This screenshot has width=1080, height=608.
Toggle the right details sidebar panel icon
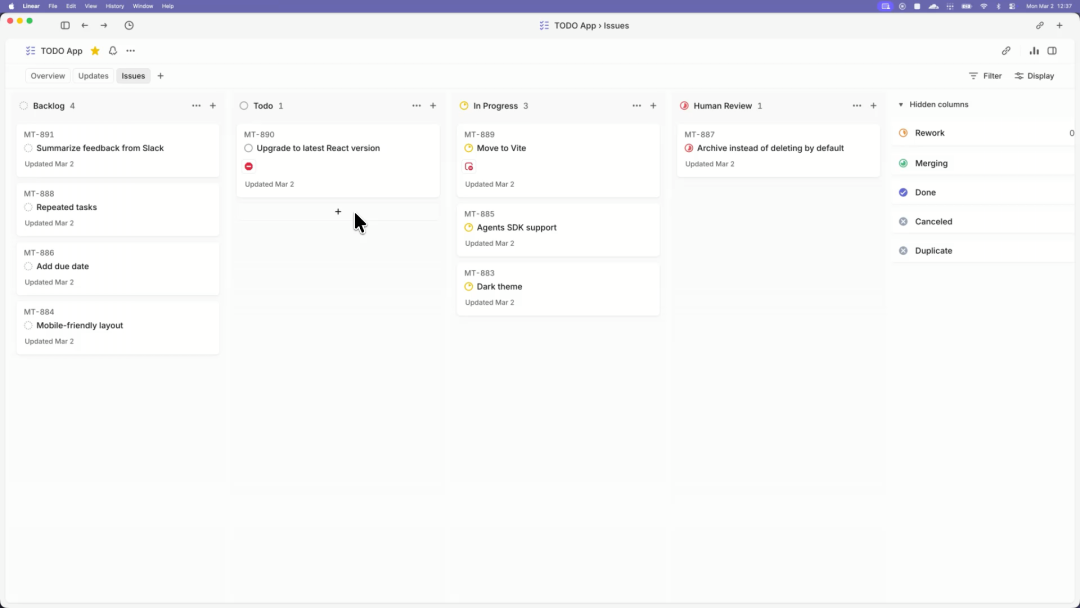click(x=1052, y=51)
